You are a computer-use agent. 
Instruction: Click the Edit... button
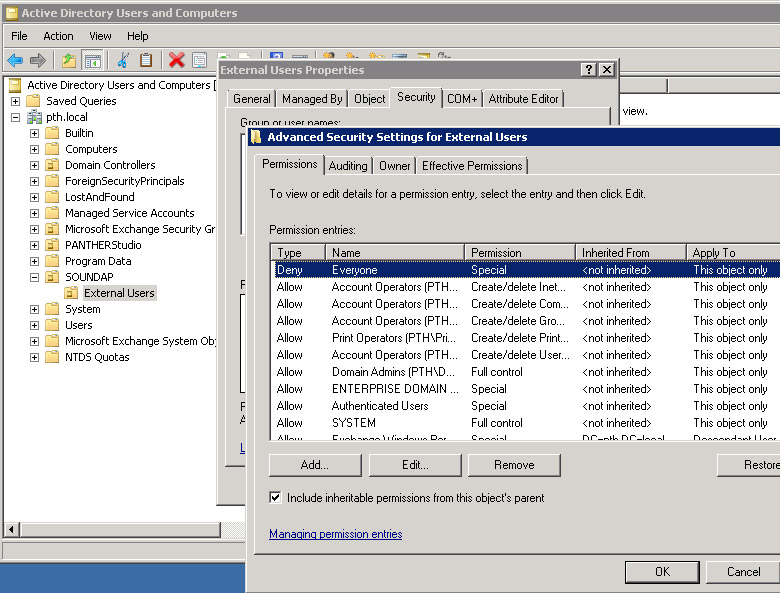[x=415, y=465]
